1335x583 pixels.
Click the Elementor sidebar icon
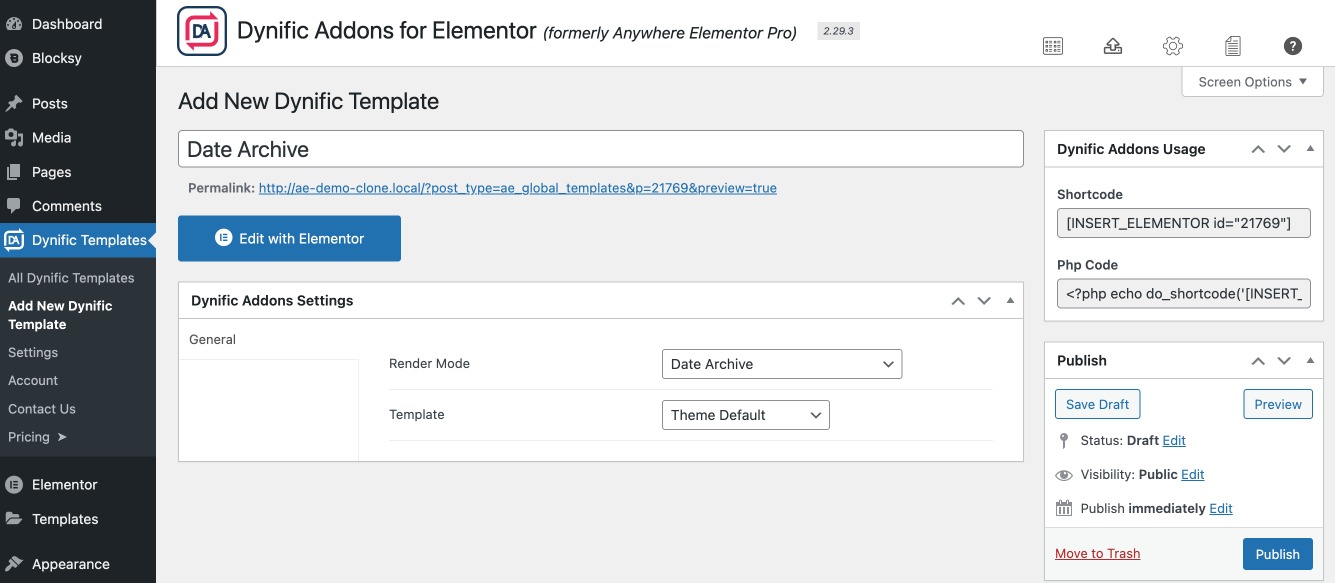pos(14,485)
